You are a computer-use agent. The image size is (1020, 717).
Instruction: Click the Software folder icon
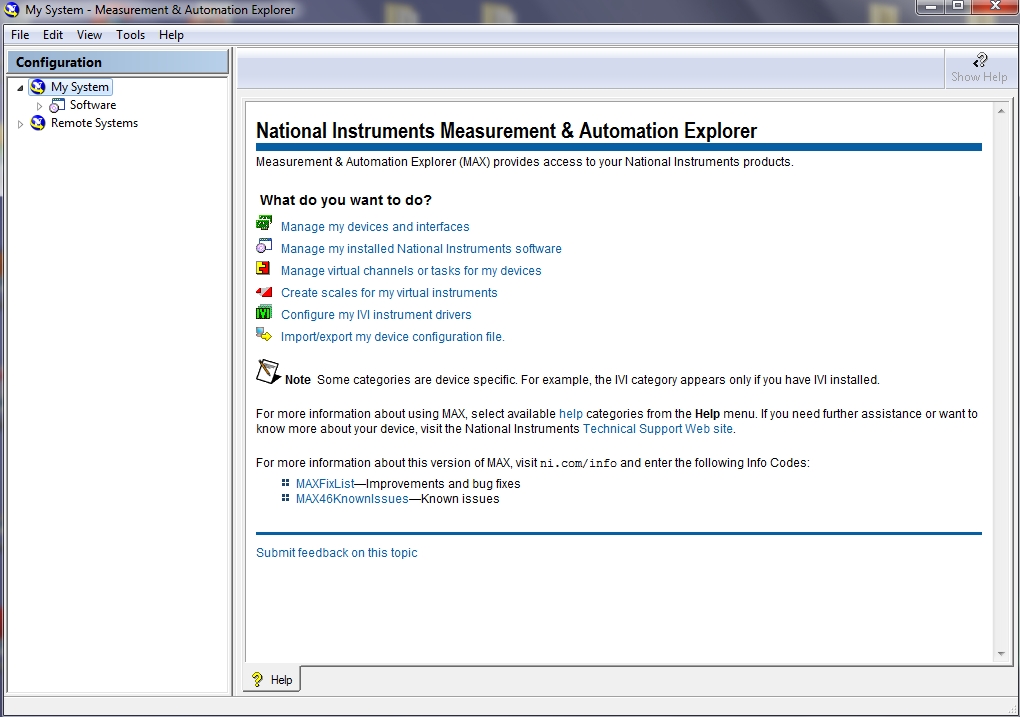(x=57, y=105)
